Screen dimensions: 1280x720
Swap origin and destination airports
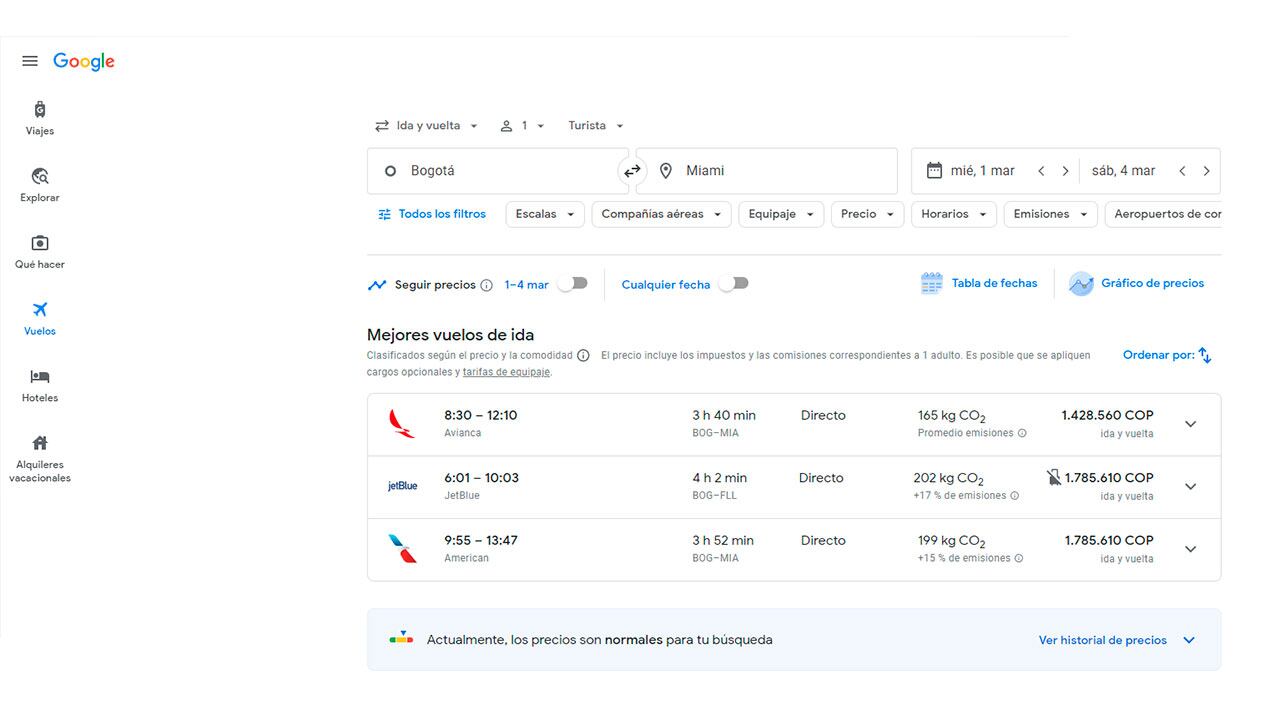pos(632,170)
